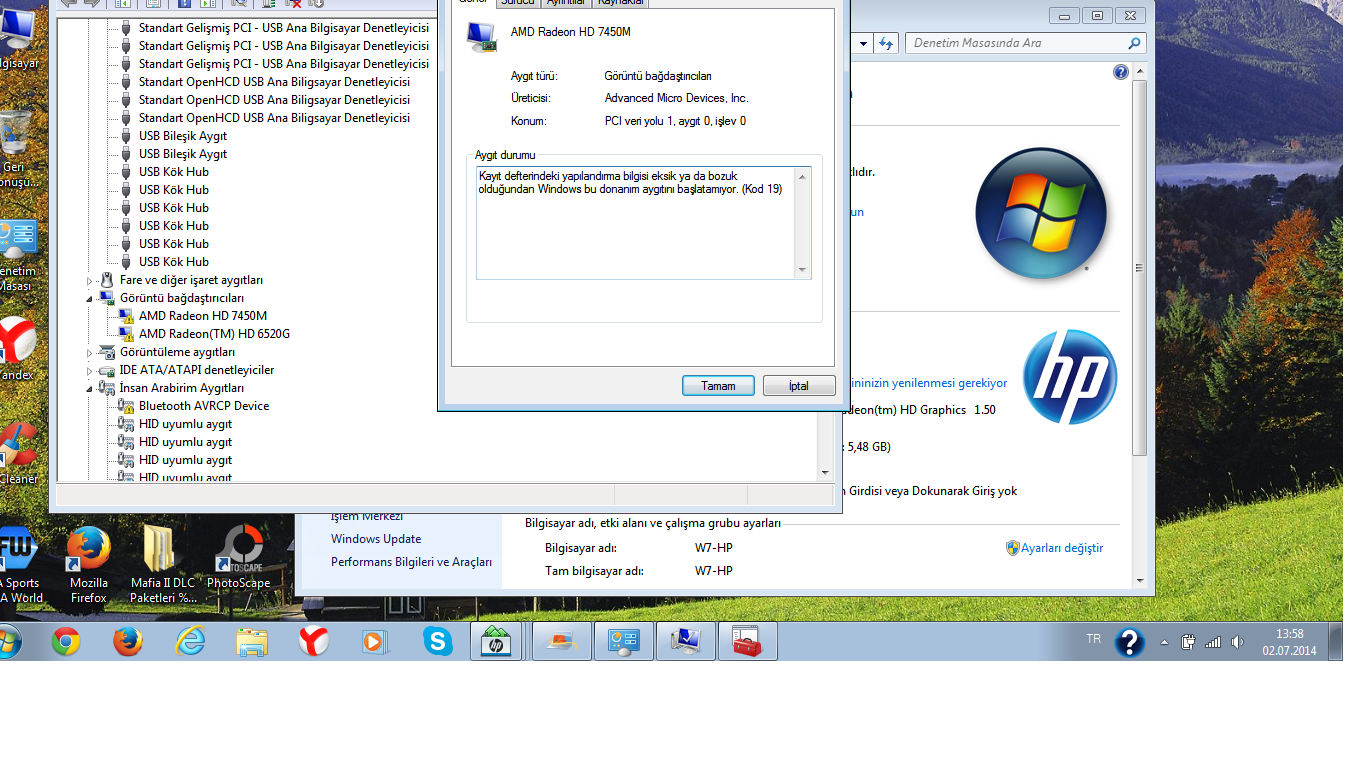Click the İptal button

click(798, 386)
